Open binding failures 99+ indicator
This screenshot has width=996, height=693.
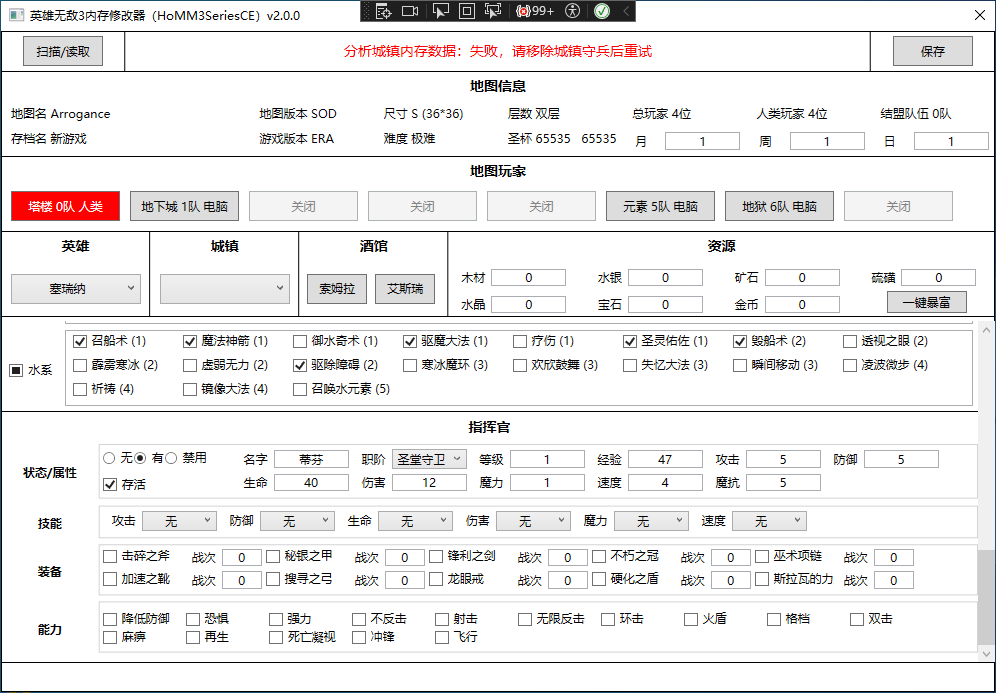[535, 11]
